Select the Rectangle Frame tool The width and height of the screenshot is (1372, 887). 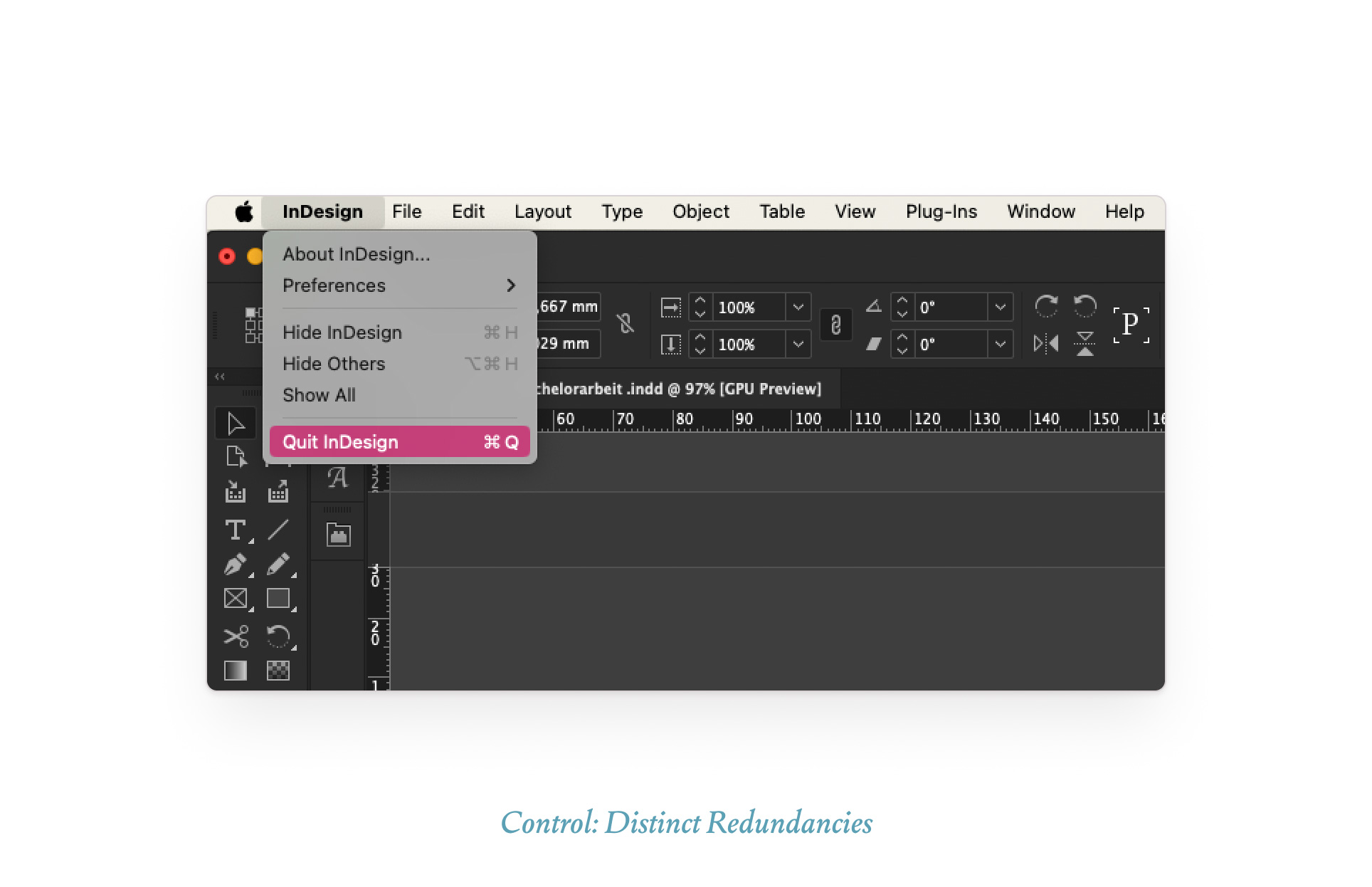pos(235,599)
